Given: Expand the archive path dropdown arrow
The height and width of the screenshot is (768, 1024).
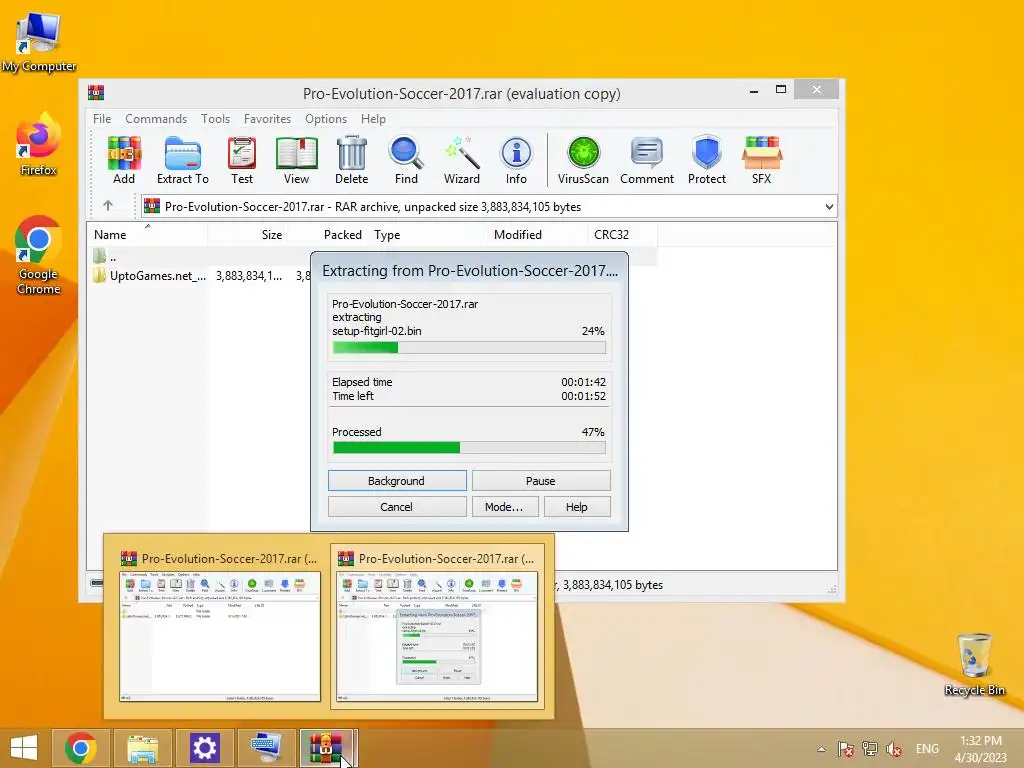Looking at the screenshot, I should pyautogui.click(x=829, y=206).
